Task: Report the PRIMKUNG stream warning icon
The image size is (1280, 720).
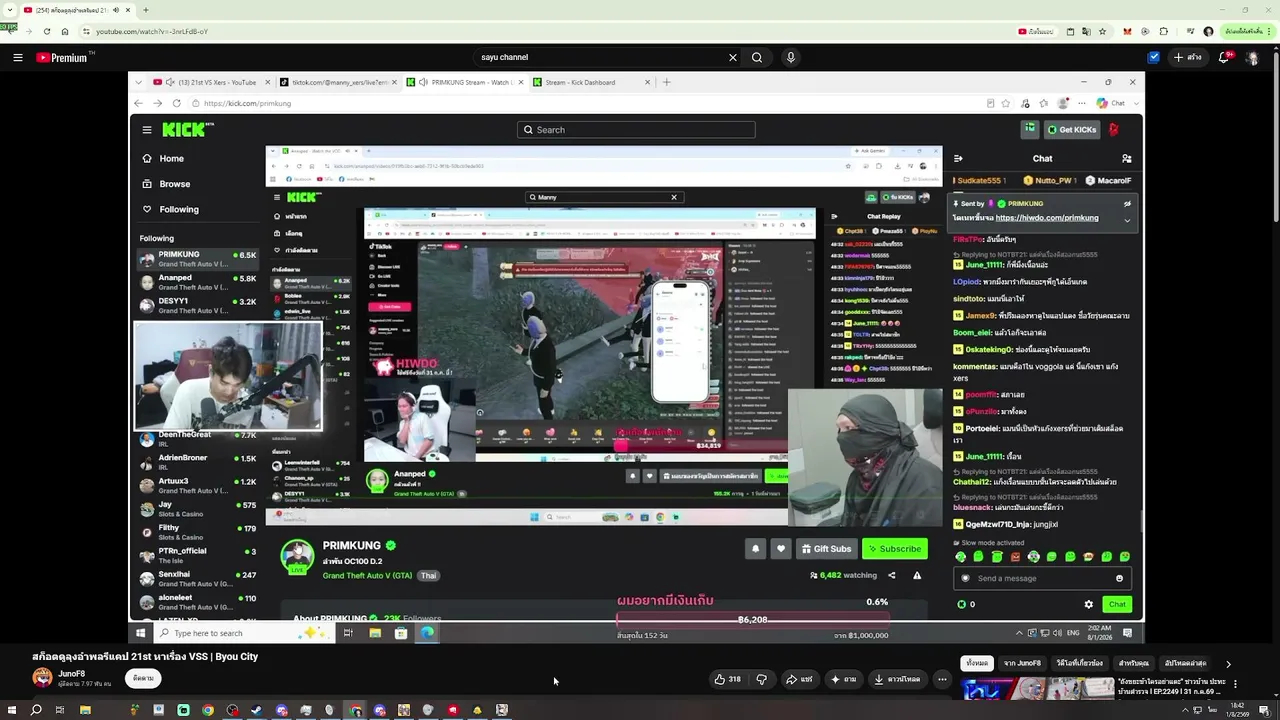Action: tap(917, 575)
